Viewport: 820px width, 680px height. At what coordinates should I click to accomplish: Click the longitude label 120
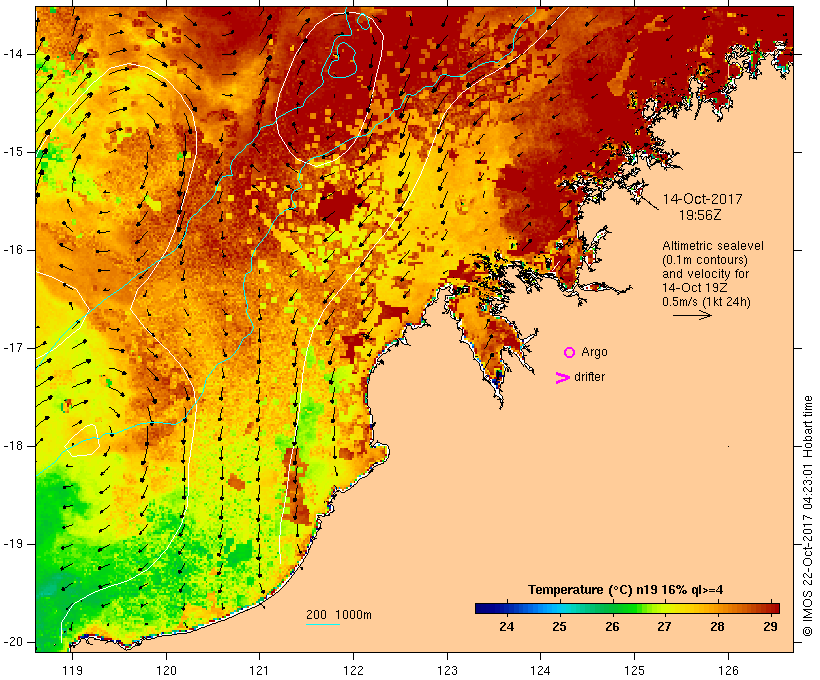click(x=166, y=671)
